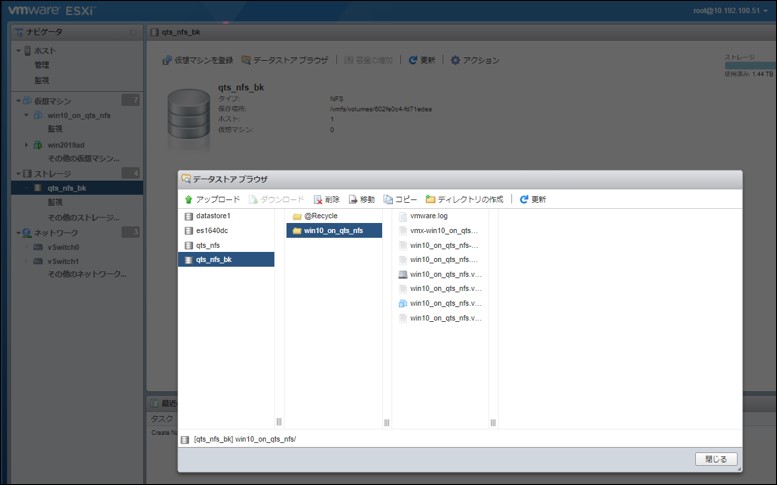The image size is (777, 485).
Task: Click the アップロード upload icon
Action: [188, 199]
